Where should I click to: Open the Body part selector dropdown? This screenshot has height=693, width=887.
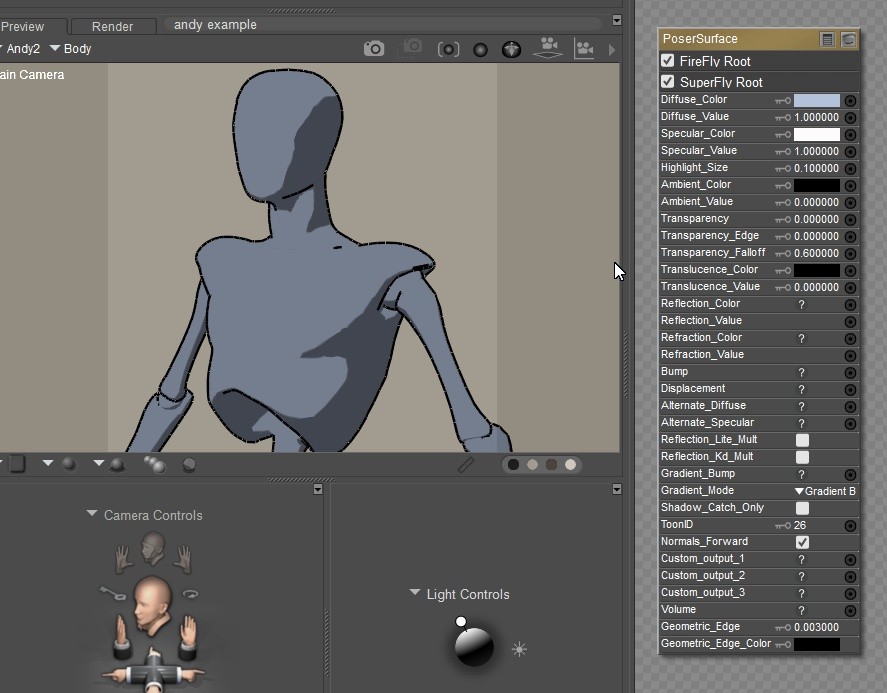pos(70,48)
